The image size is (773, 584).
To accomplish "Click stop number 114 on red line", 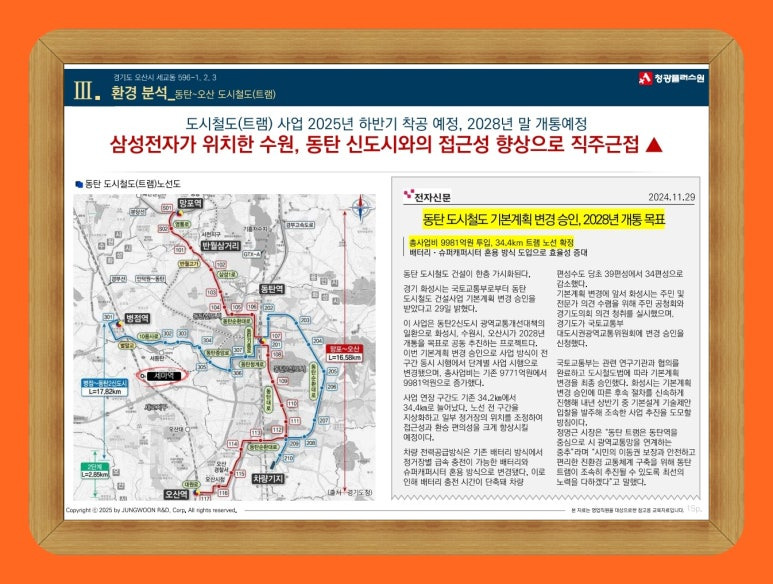I will [x=233, y=444].
